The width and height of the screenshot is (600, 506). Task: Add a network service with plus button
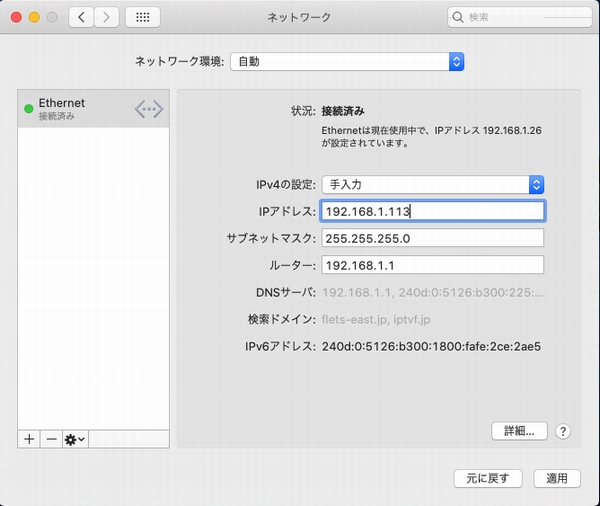29,439
